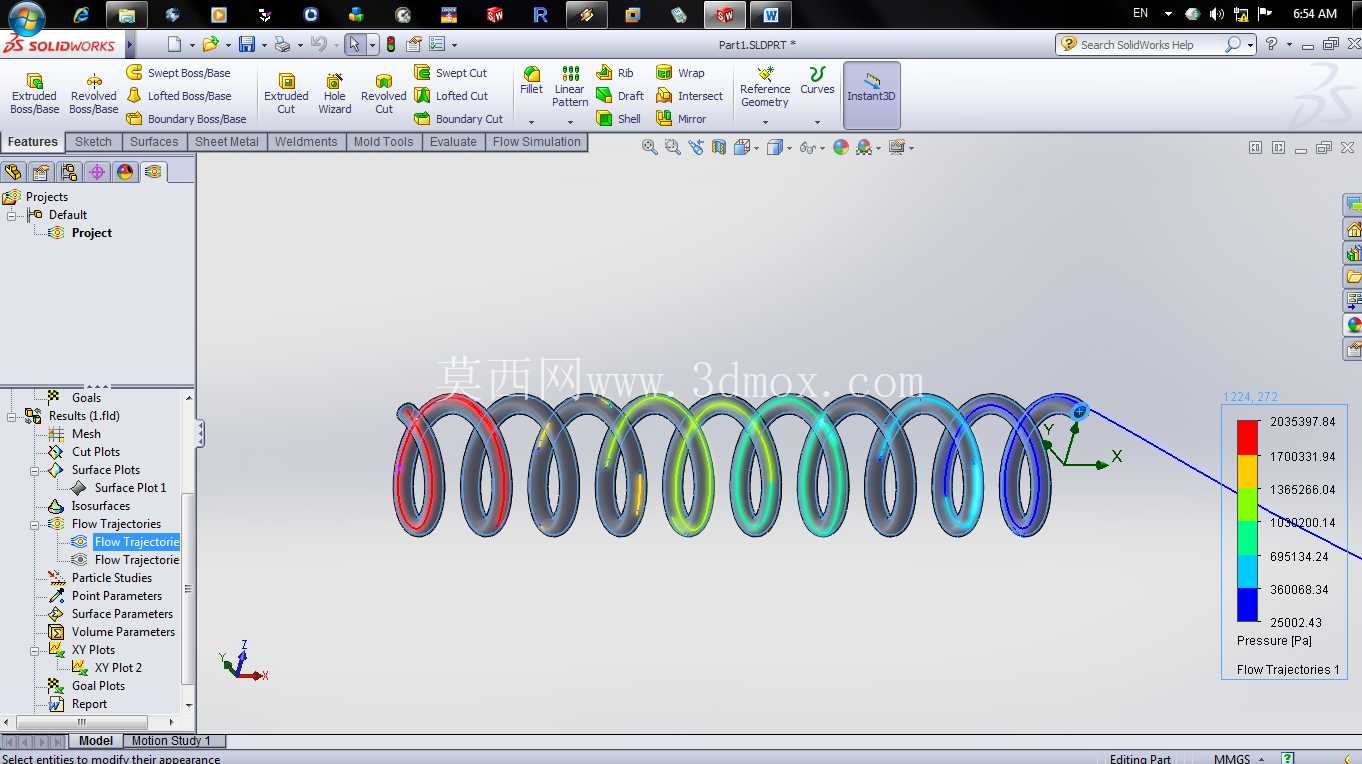Click the Intersect tool

[689, 96]
